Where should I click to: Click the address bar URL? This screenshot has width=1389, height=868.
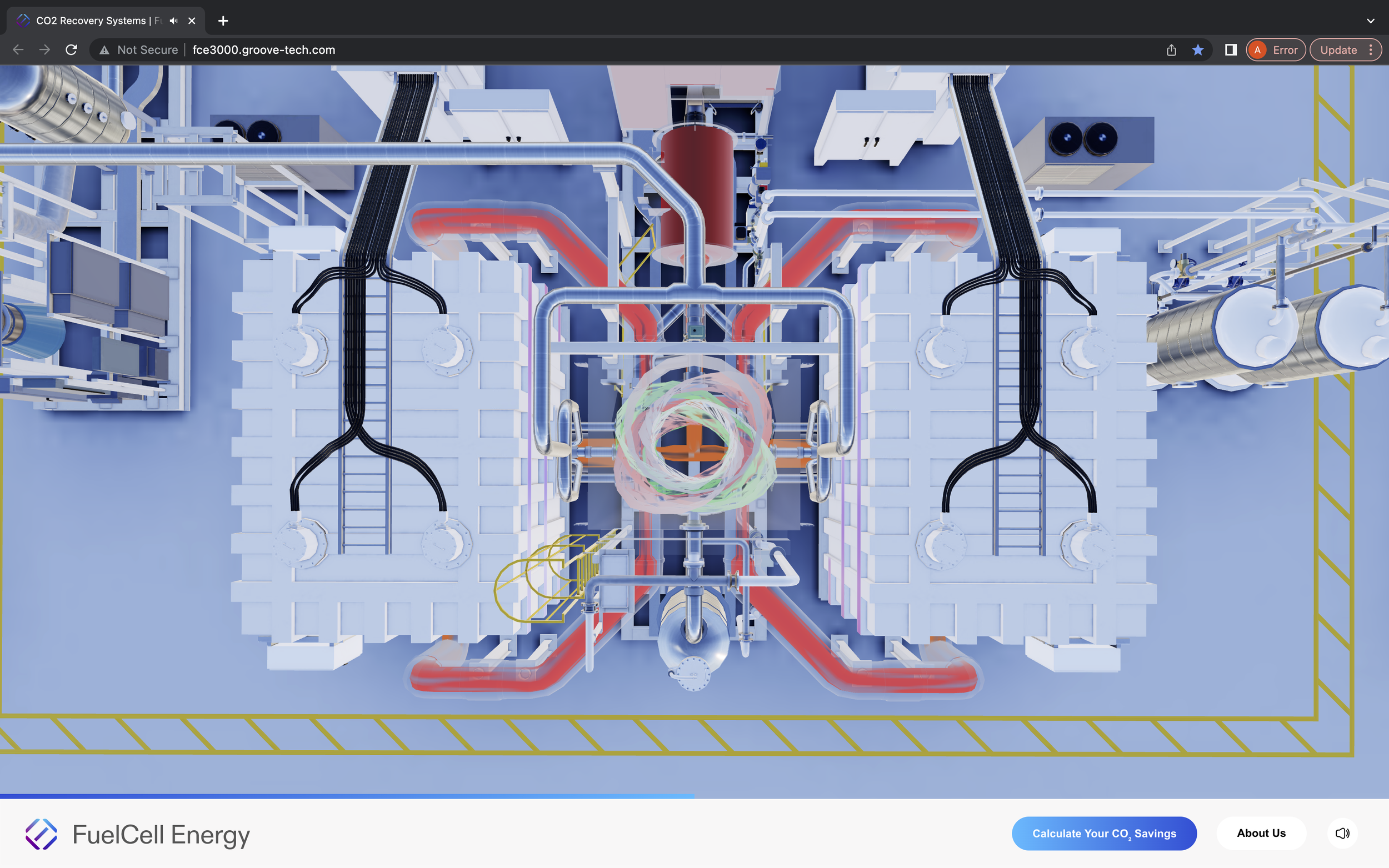pyautogui.click(x=263, y=50)
